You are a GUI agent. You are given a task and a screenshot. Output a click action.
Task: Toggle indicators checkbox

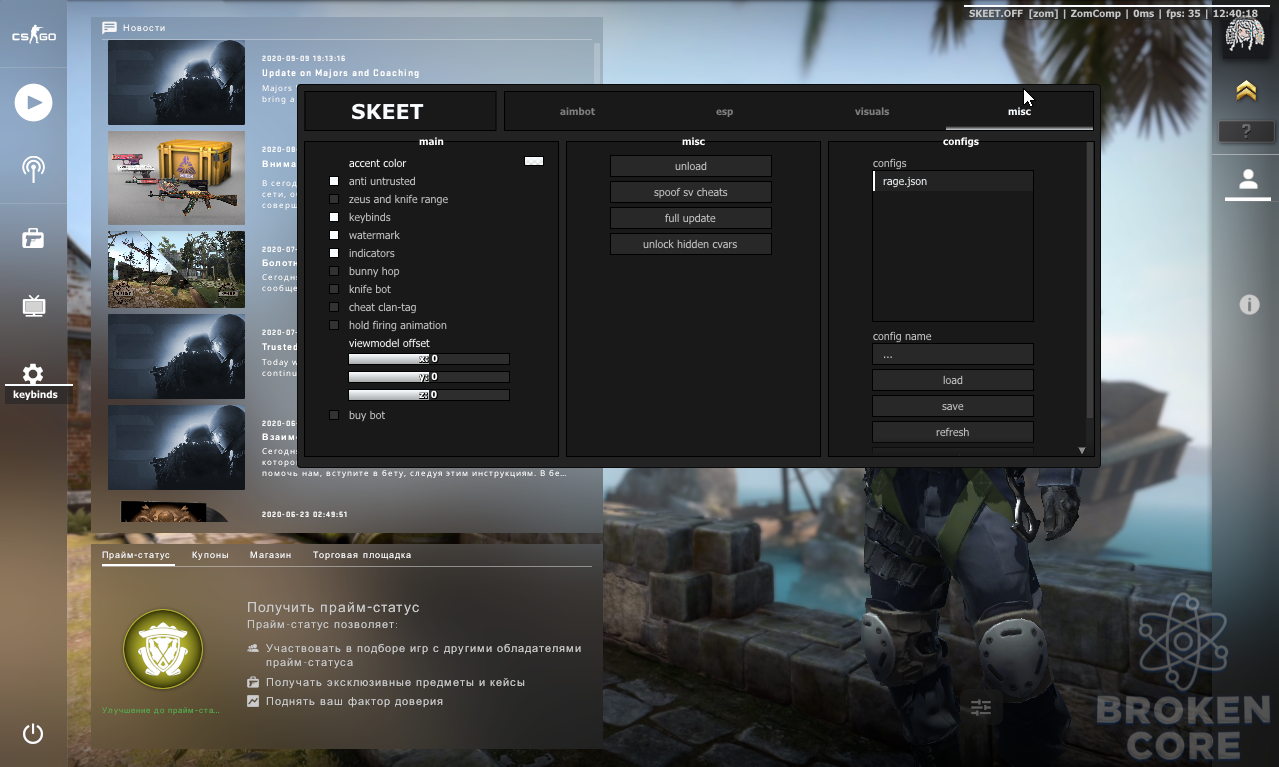coord(334,253)
